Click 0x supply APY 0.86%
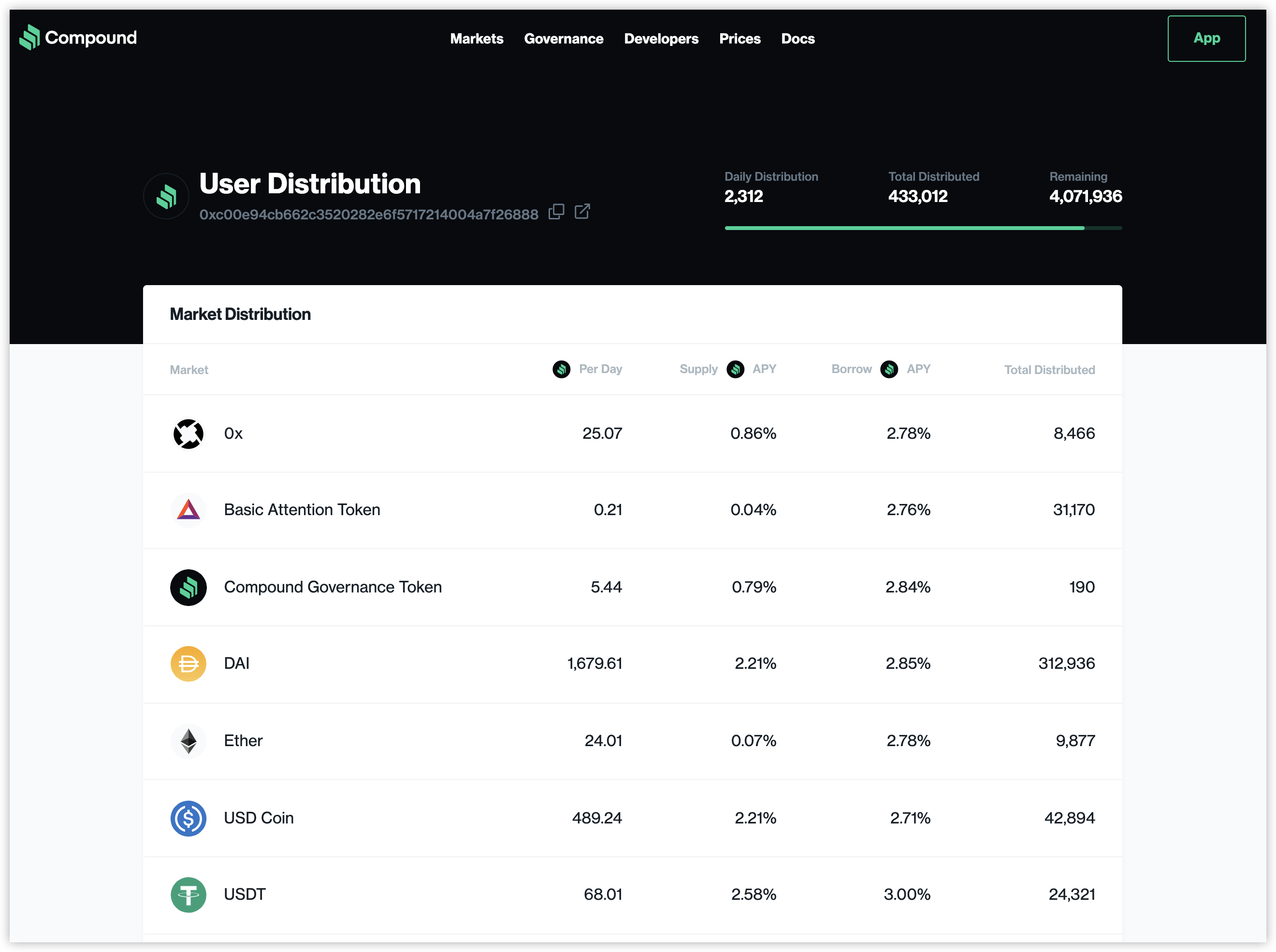Screen dimensions: 1276x952 pos(753,433)
